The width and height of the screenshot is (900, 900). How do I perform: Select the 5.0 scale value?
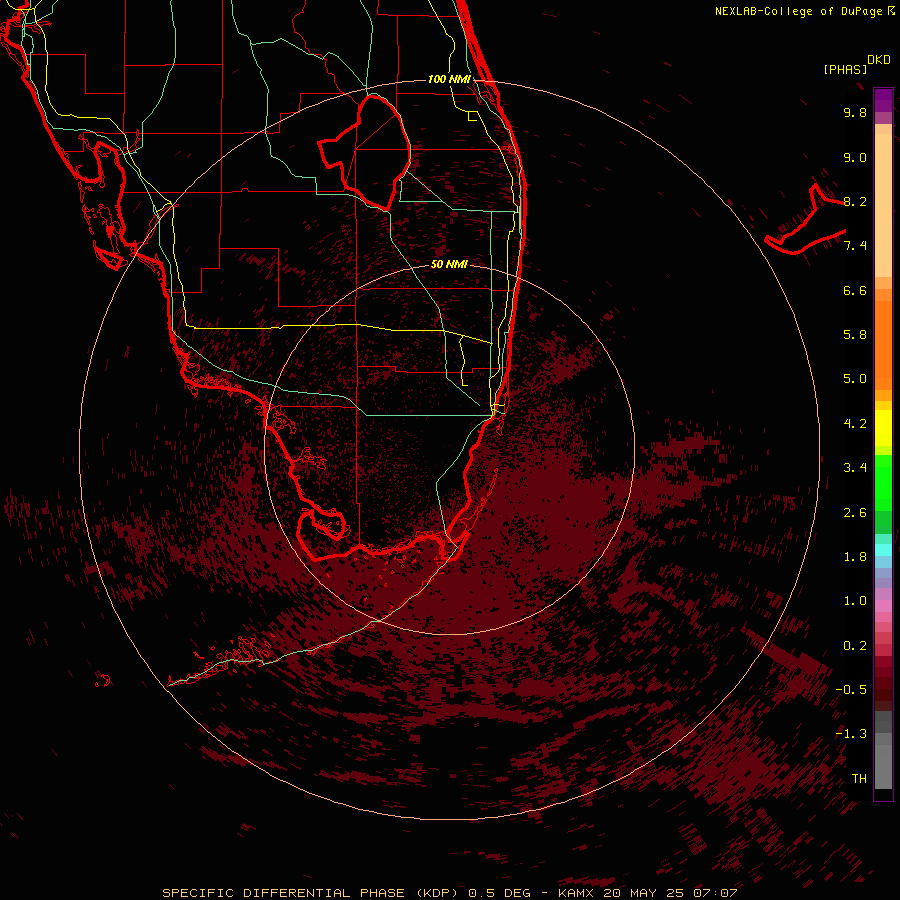[x=855, y=379]
